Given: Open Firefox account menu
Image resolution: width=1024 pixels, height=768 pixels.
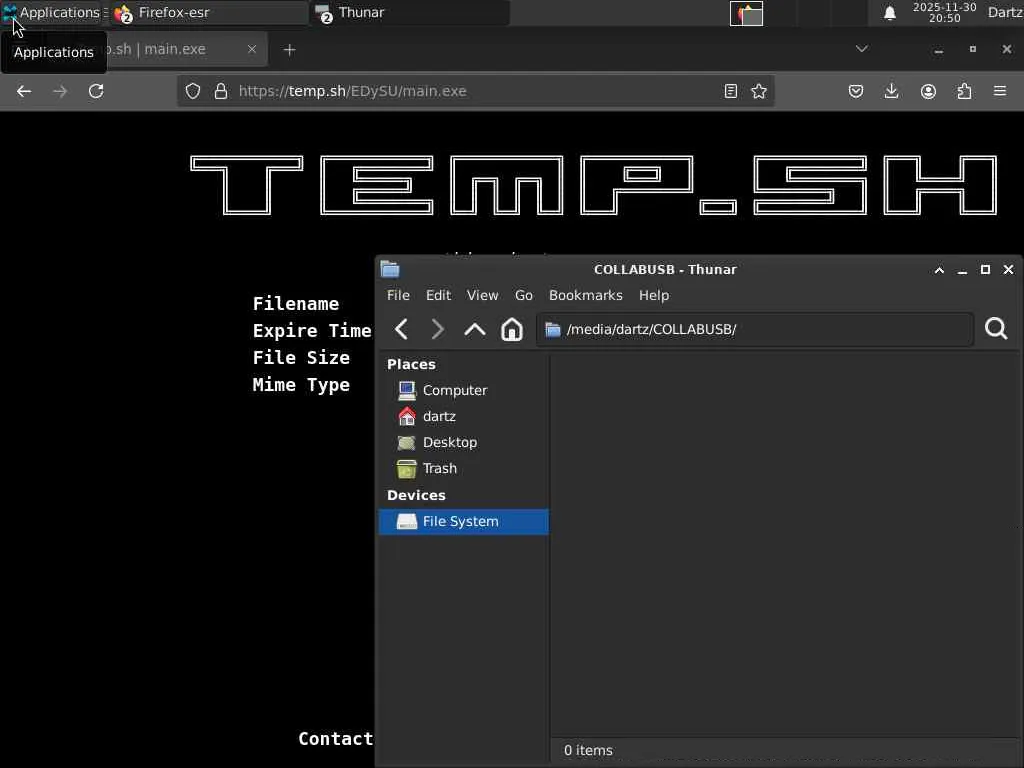Looking at the screenshot, I should pyautogui.click(x=928, y=91).
